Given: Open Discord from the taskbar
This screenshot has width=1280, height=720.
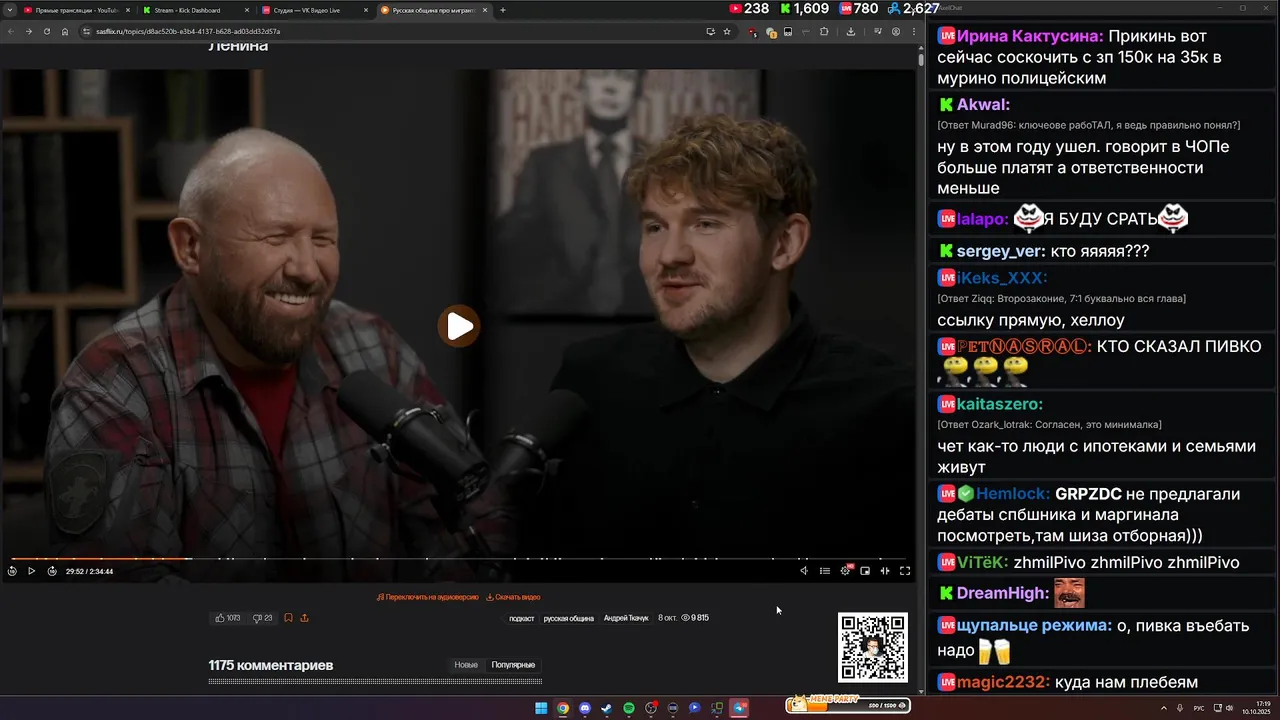Looking at the screenshot, I should pyautogui.click(x=585, y=708).
